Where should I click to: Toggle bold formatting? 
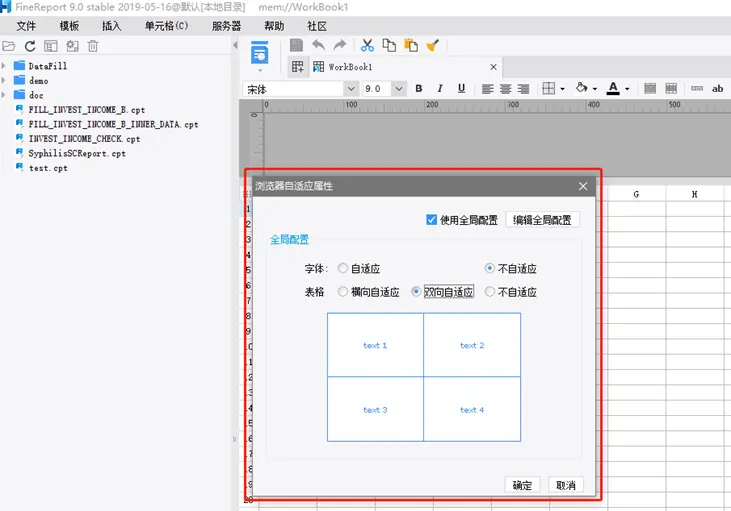(x=419, y=89)
